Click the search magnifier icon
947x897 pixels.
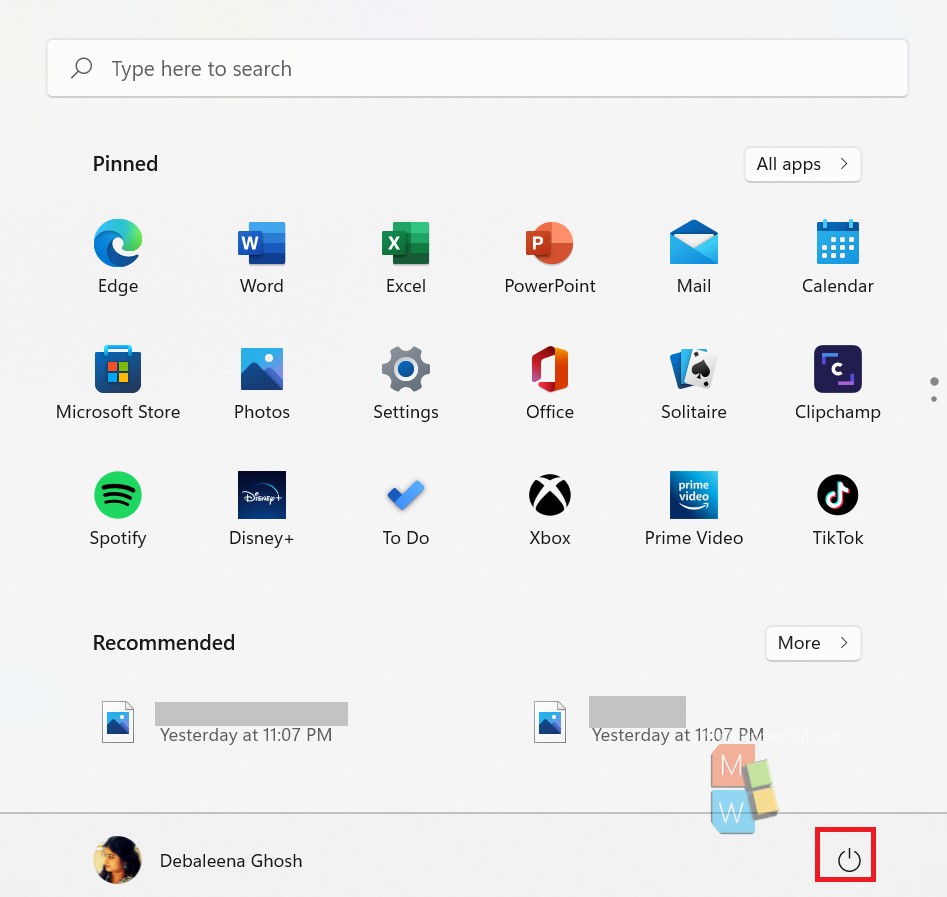pos(82,68)
